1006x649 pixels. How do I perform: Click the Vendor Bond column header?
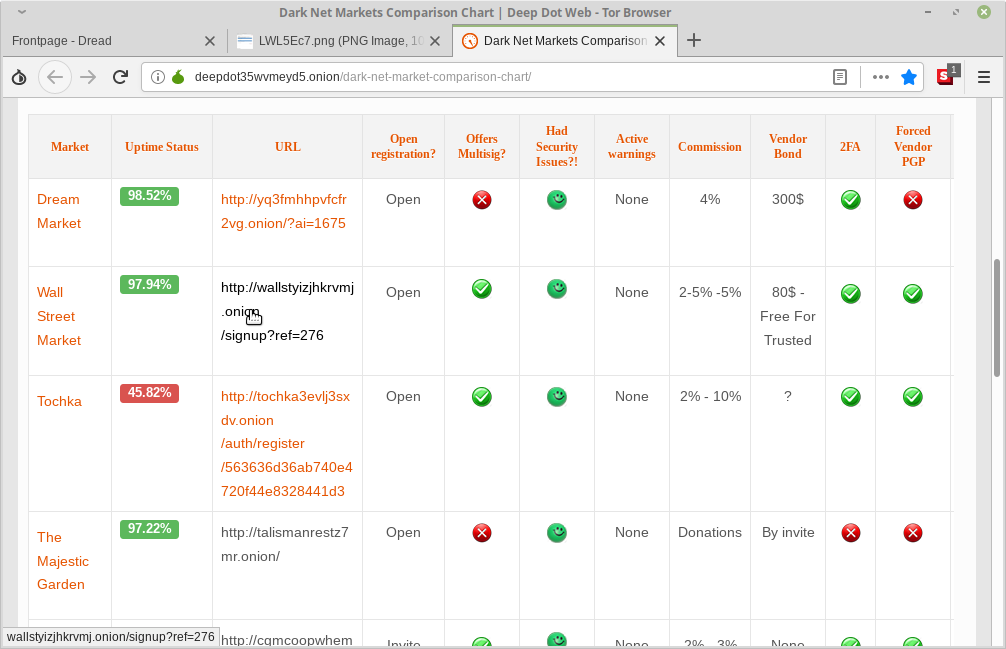pyautogui.click(x=788, y=146)
